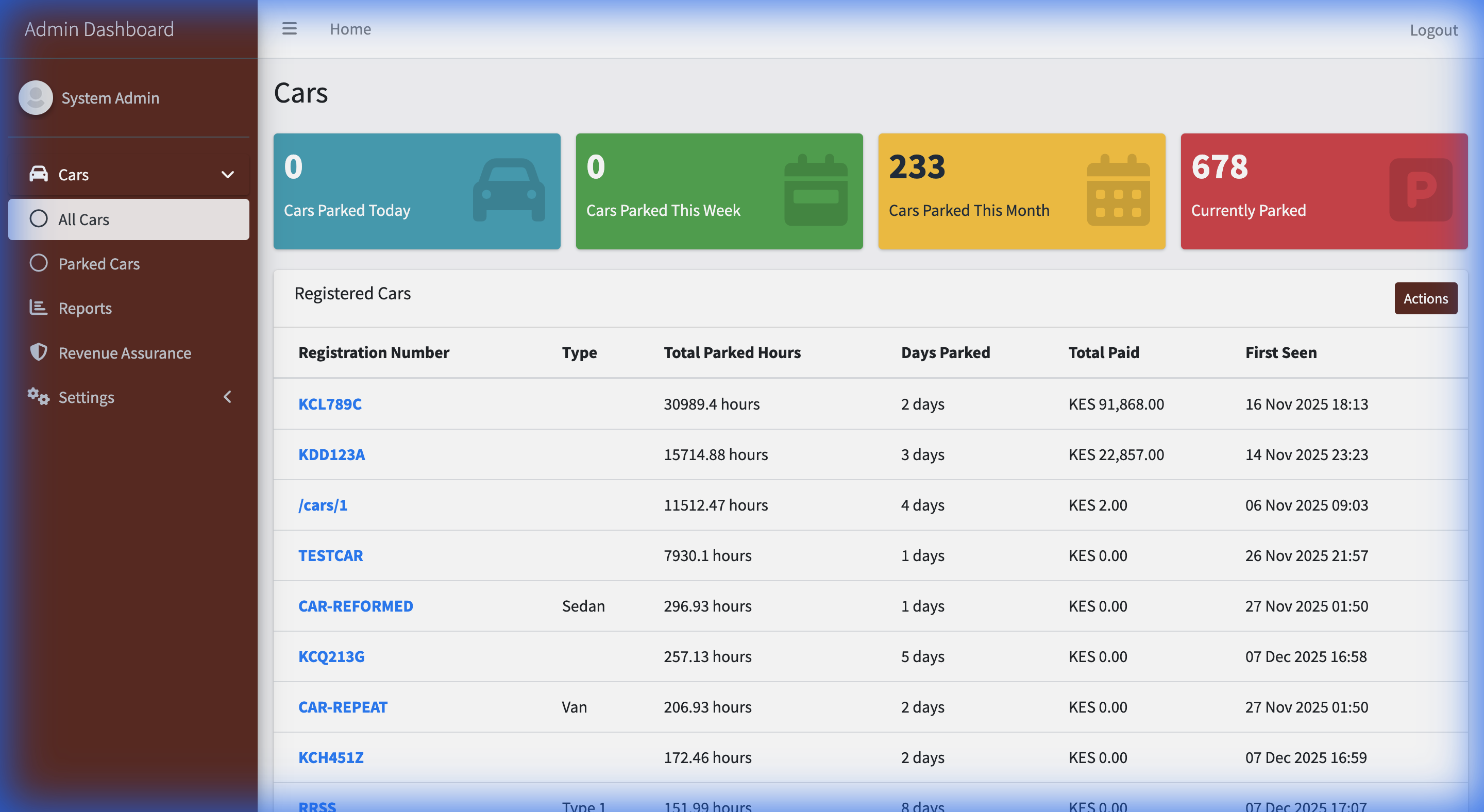The image size is (1484, 812).
Task: Open the CAR-REFORMED registration link
Action: (x=356, y=606)
